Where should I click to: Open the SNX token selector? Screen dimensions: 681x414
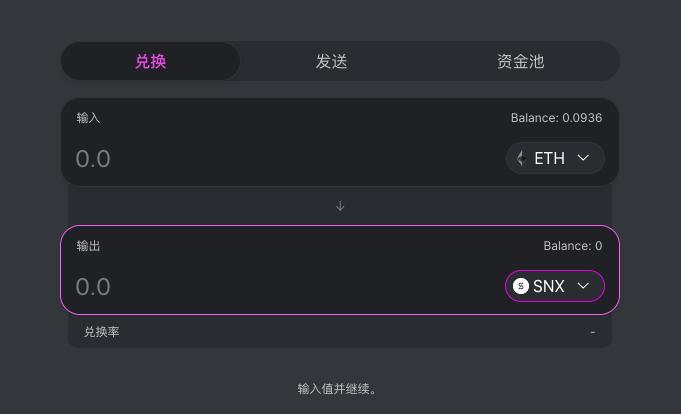point(554,286)
